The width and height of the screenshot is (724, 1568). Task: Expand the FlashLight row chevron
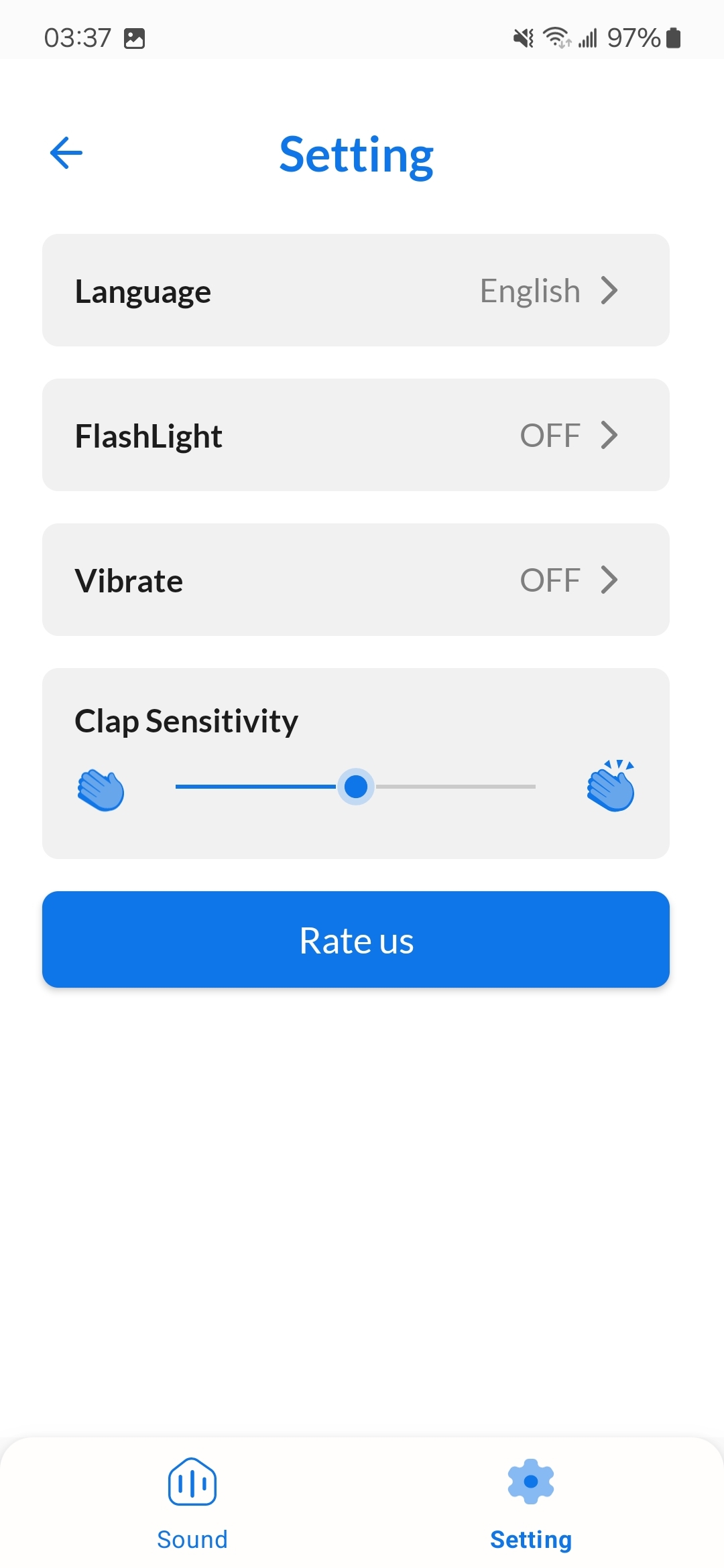[609, 436]
